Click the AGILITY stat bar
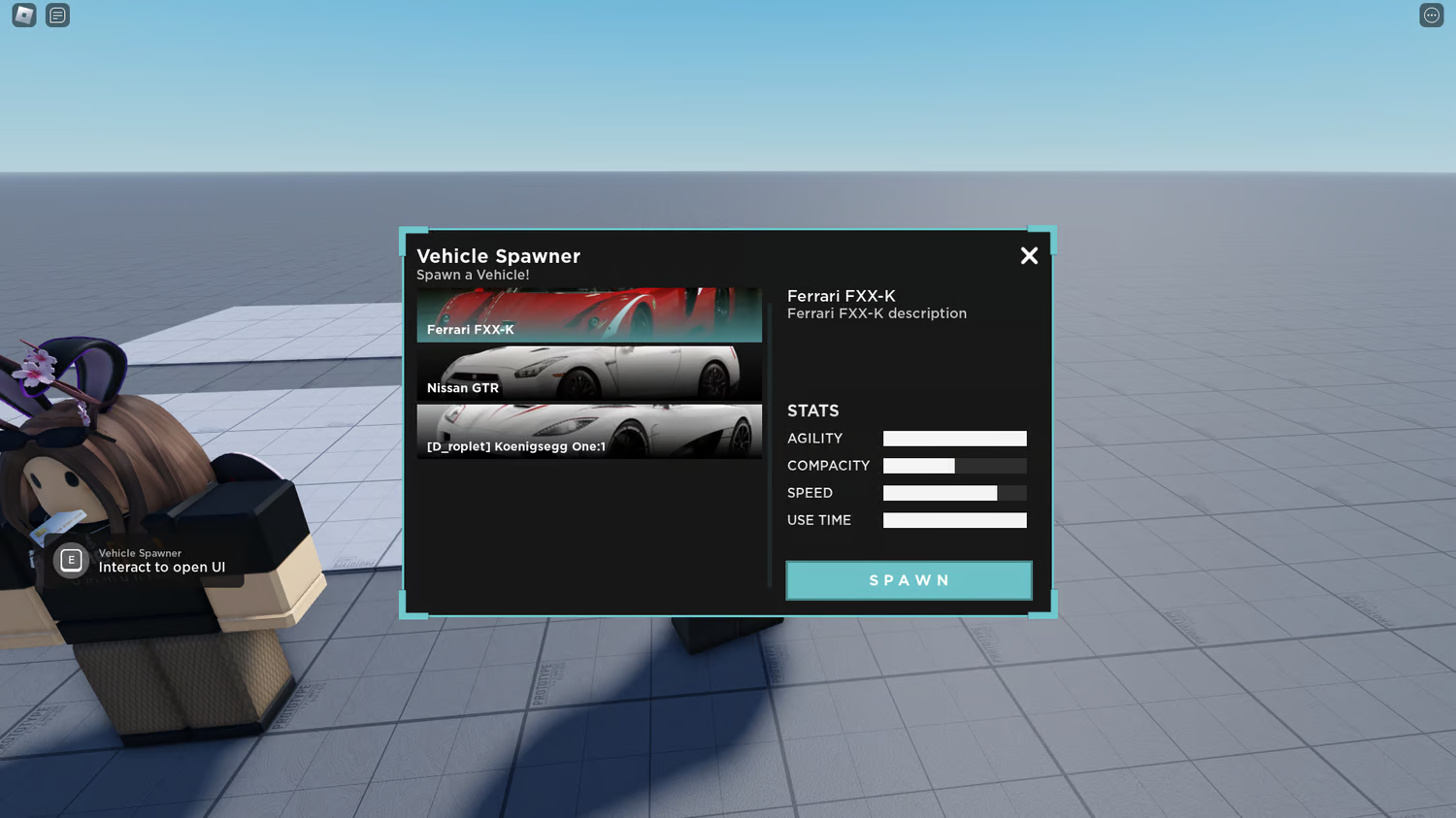This screenshot has width=1456, height=818. pyautogui.click(x=954, y=438)
